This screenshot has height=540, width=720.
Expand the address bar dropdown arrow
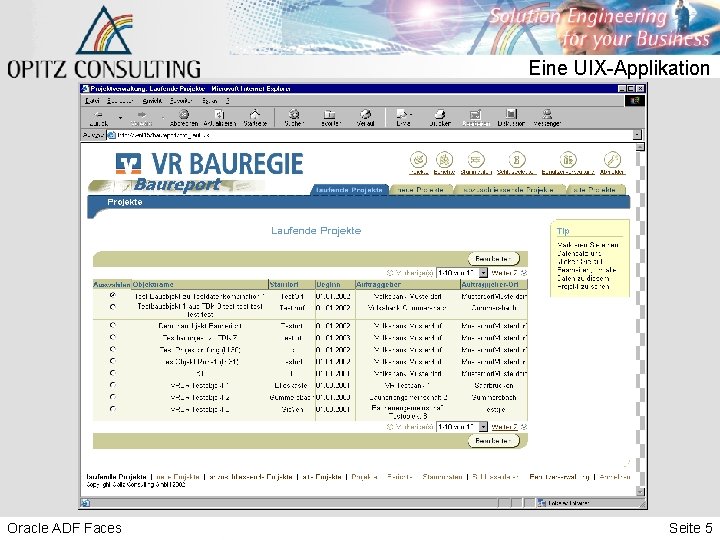[637, 135]
